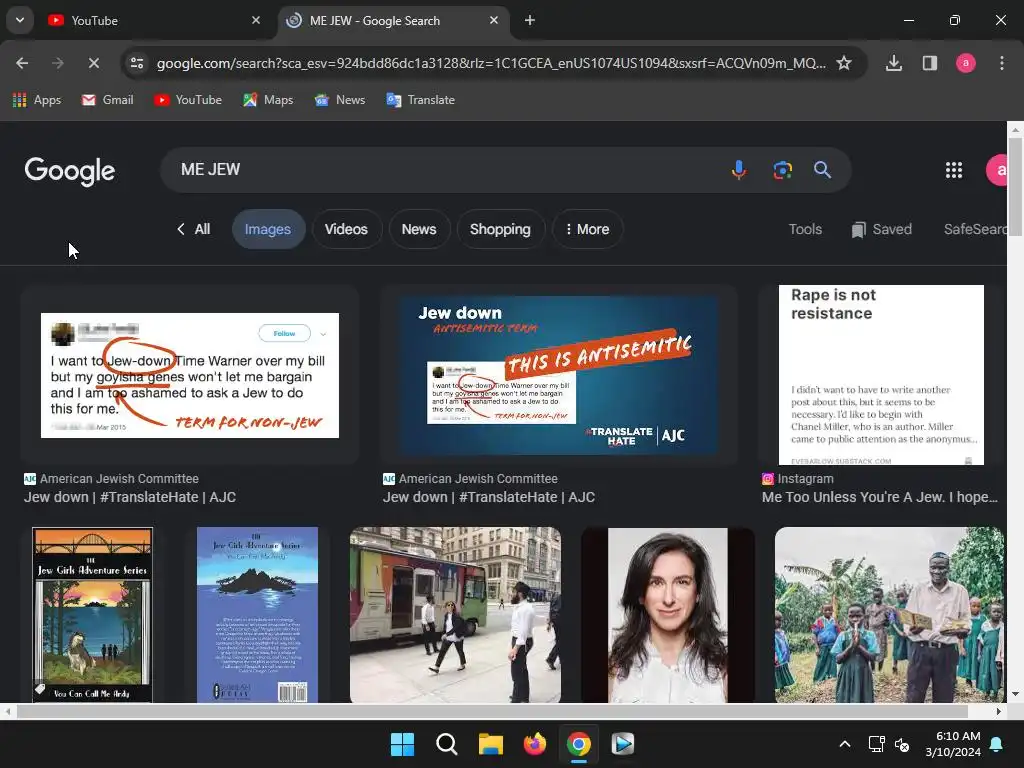Open the Apps bookmark shortcut
This screenshot has height=768, width=1024.
(x=37, y=100)
